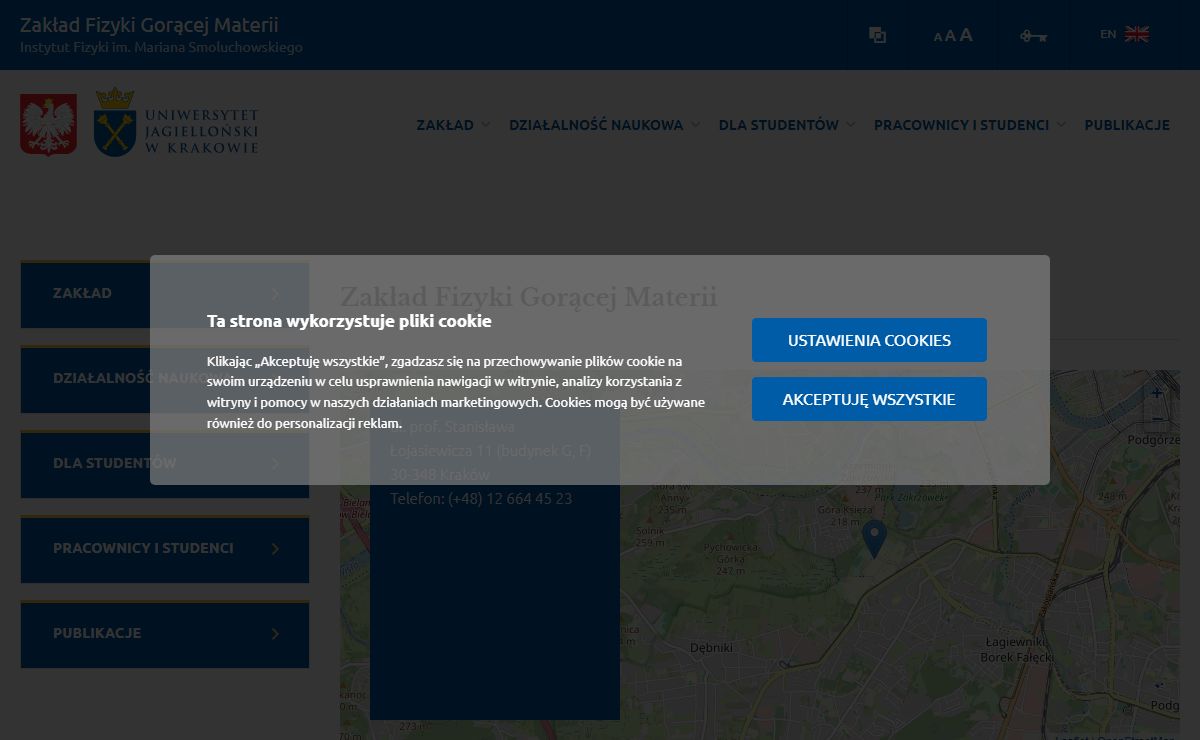Open sidebar Publikacje item
Screen dimensions: 1200x740
coord(165,634)
